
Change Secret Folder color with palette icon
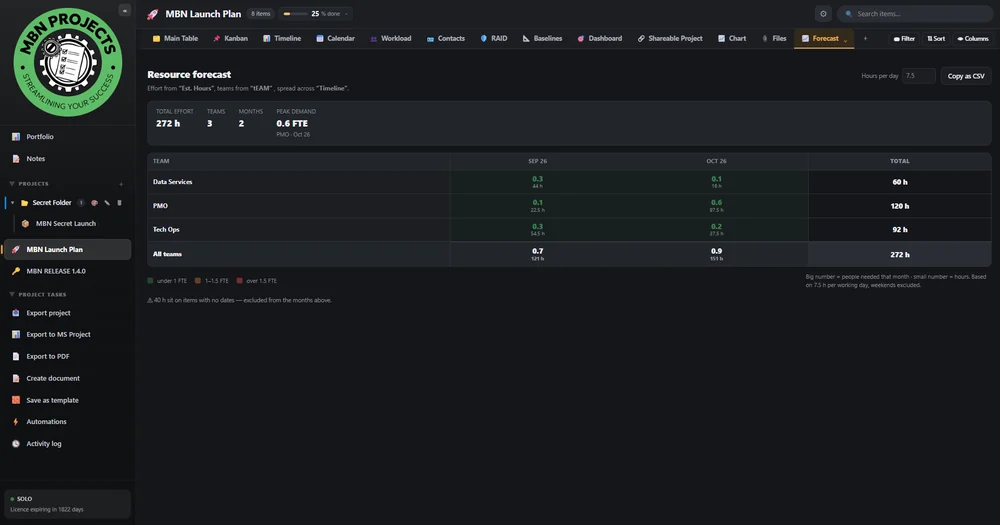[94, 203]
